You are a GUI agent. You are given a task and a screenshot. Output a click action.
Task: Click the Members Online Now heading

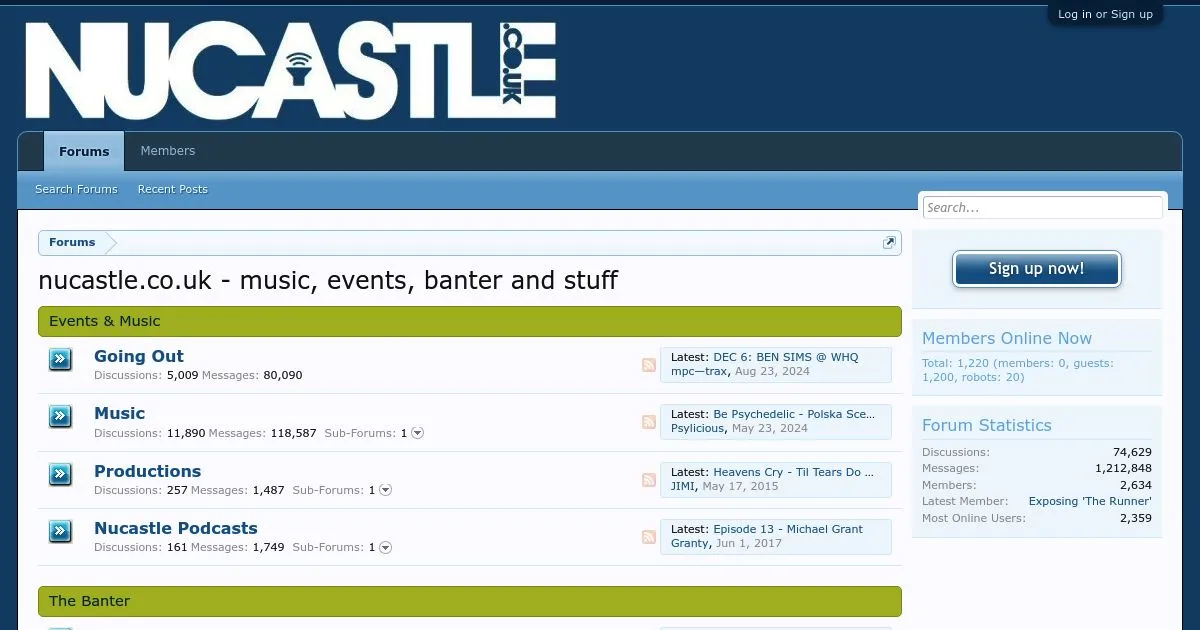pos(1007,338)
